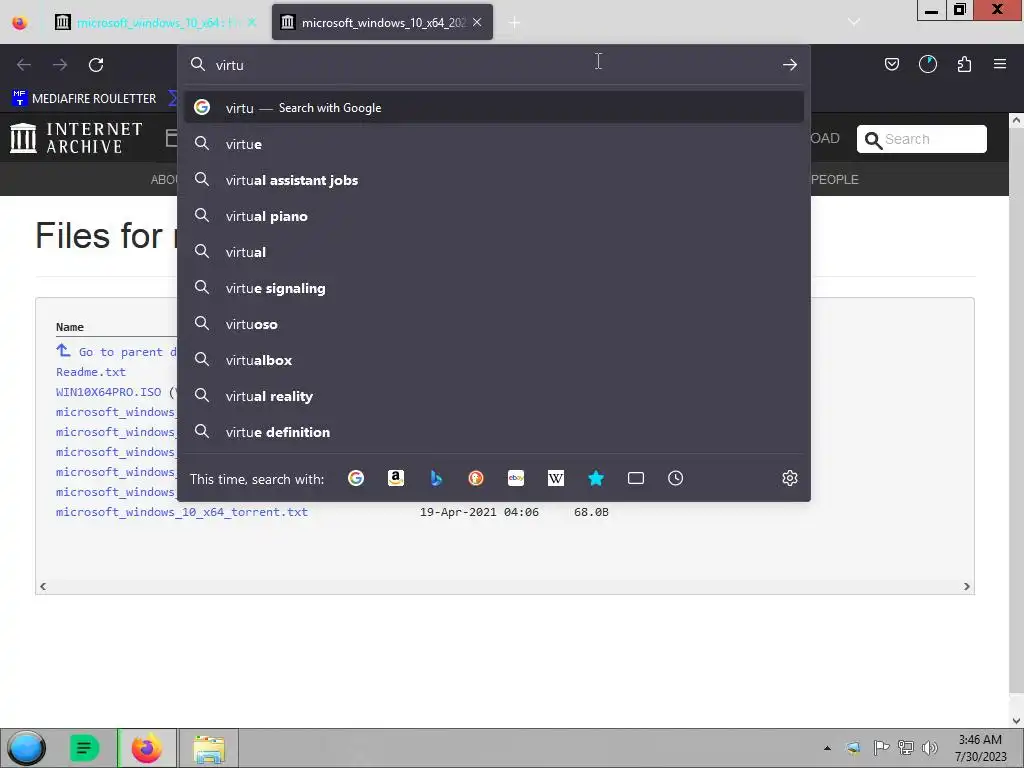Open microsoft_windows_10_x64_torrent.txt link
This screenshot has height=768, width=1024.
pyautogui.click(x=182, y=512)
